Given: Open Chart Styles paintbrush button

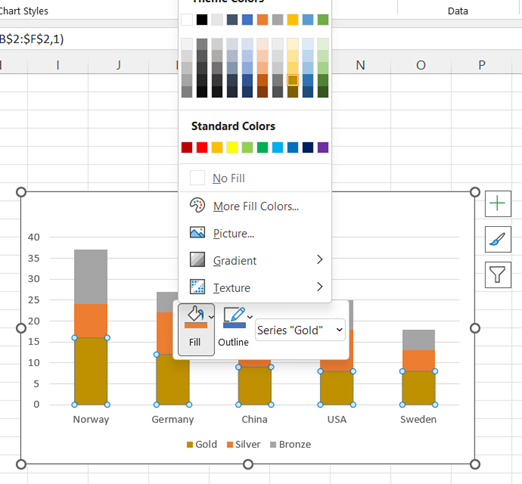Looking at the screenshot, I should click(x=498, y=239).
